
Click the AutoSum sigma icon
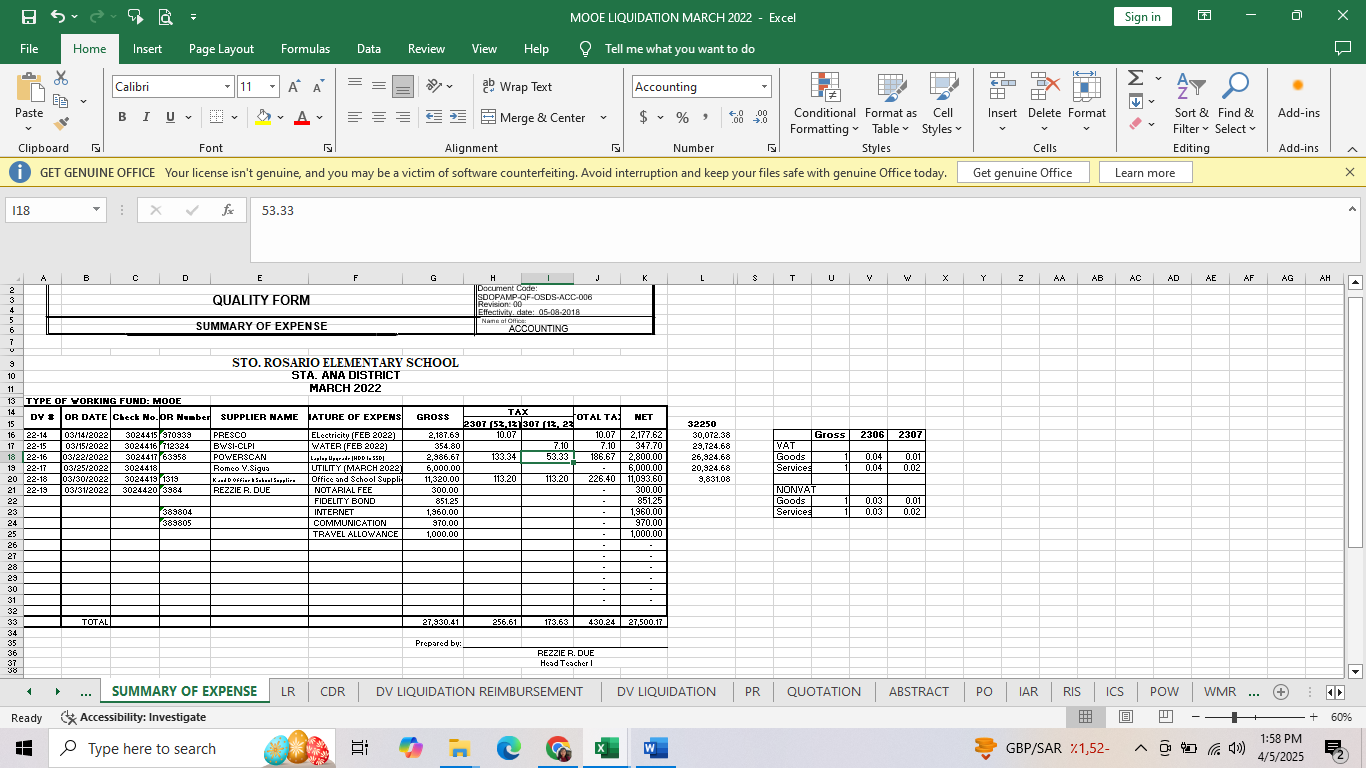pyautogui.click(x=1135, y=78)
